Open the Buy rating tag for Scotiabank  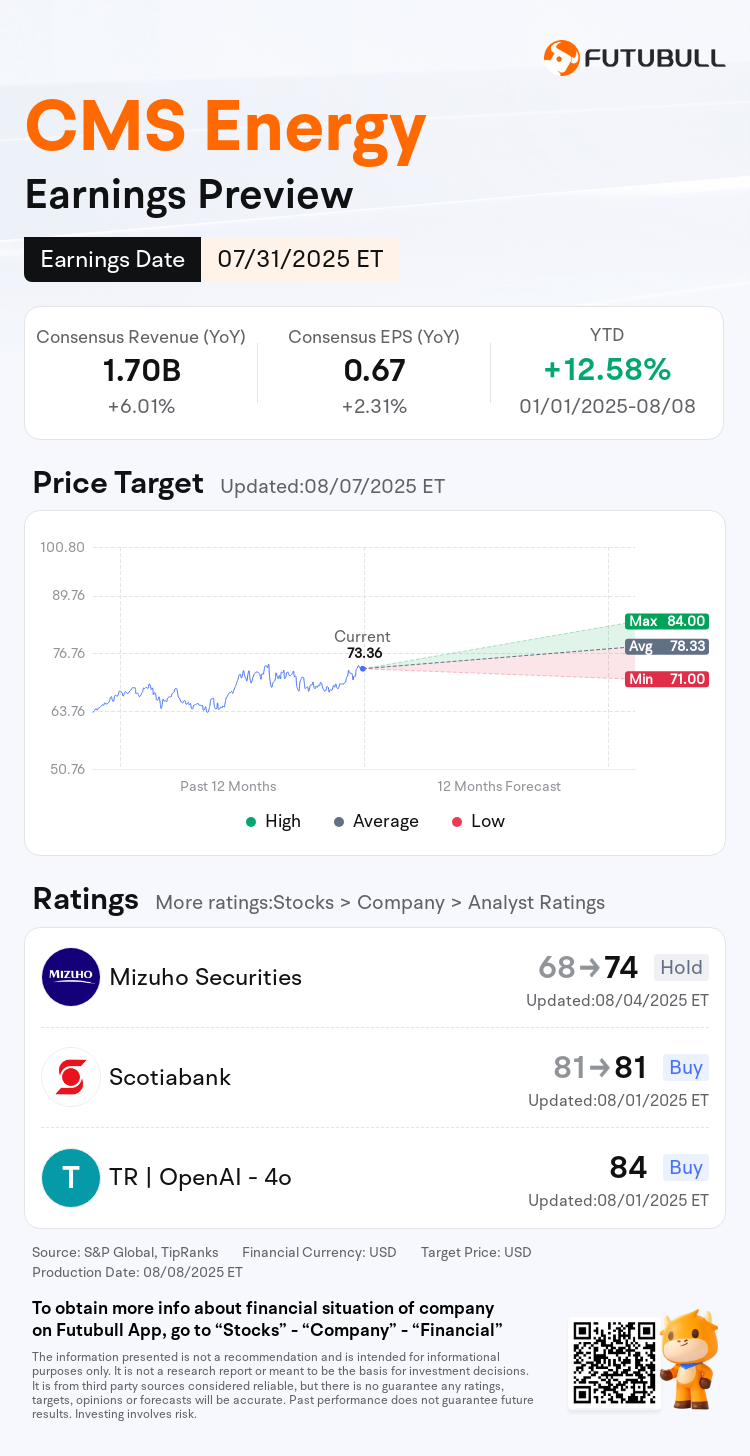pos(686,1067)
